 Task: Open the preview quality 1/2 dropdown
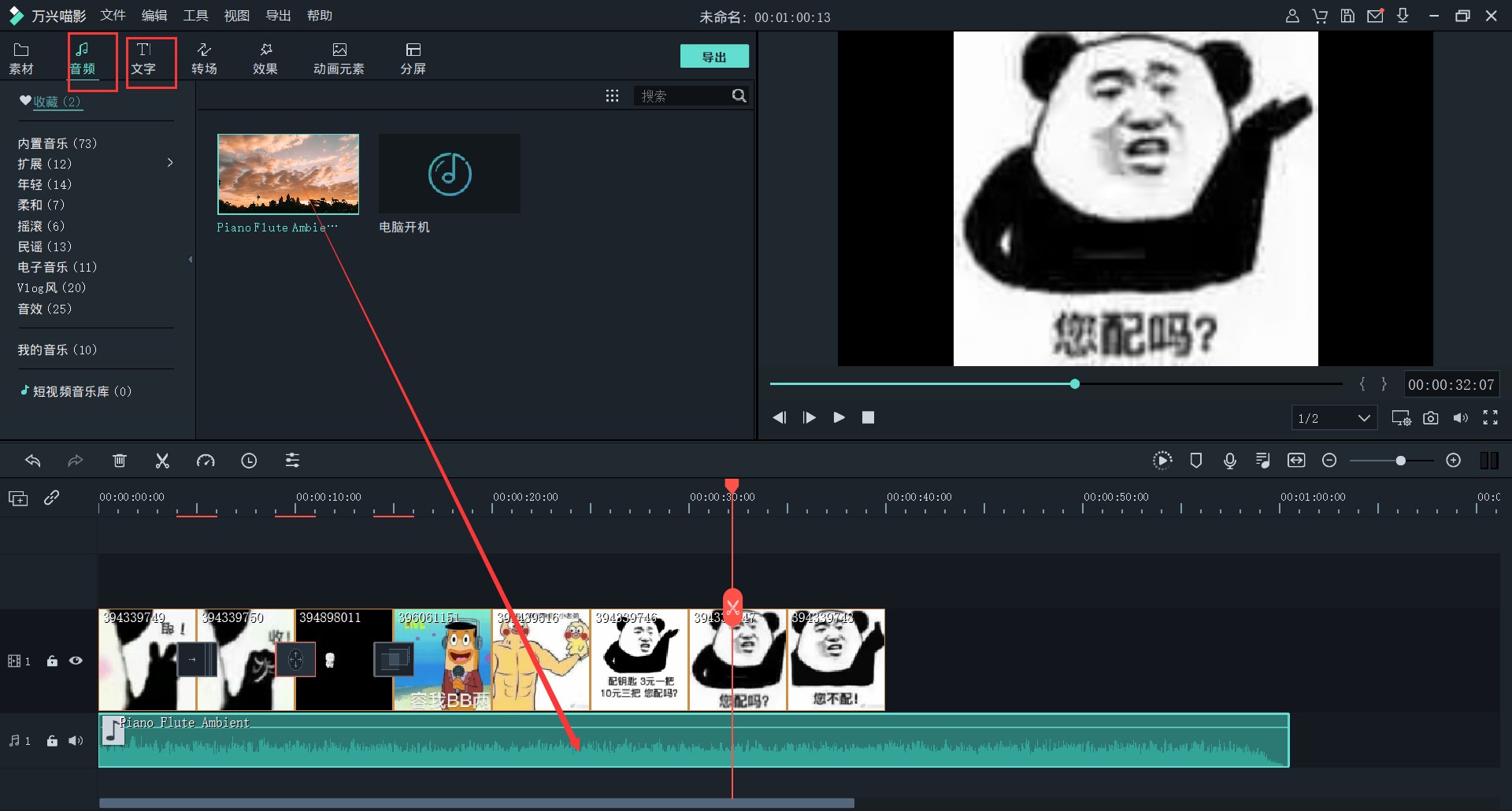click(x=1334, y=418)
